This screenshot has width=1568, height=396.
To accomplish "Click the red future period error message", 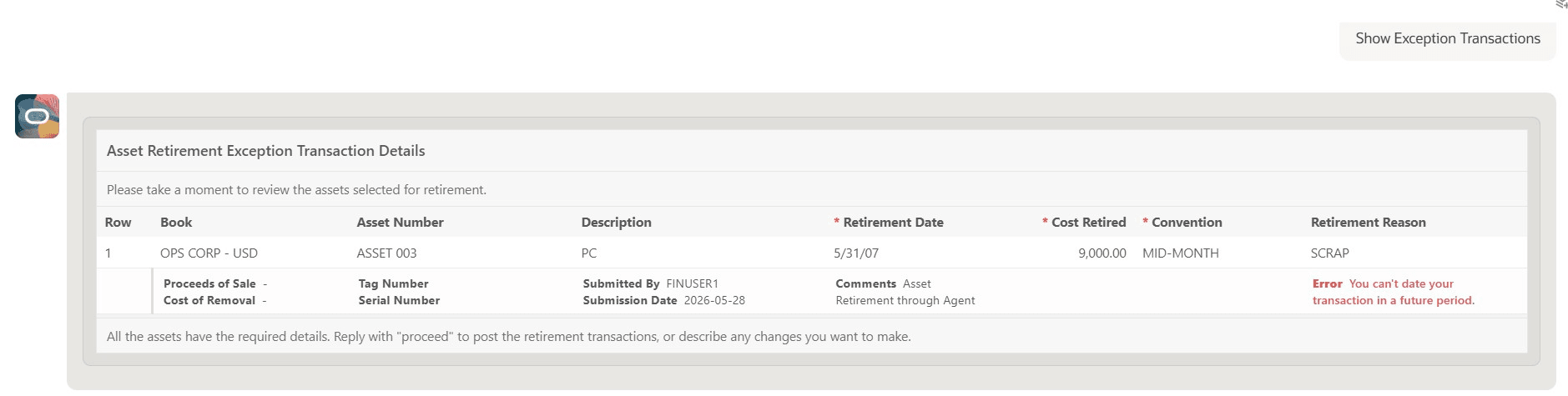I will pos(1394,293).
